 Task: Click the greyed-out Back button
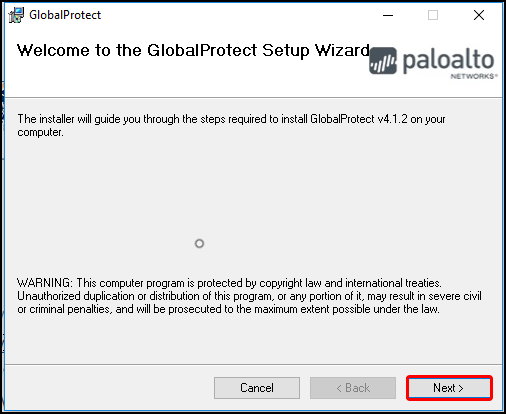point(353,388)
